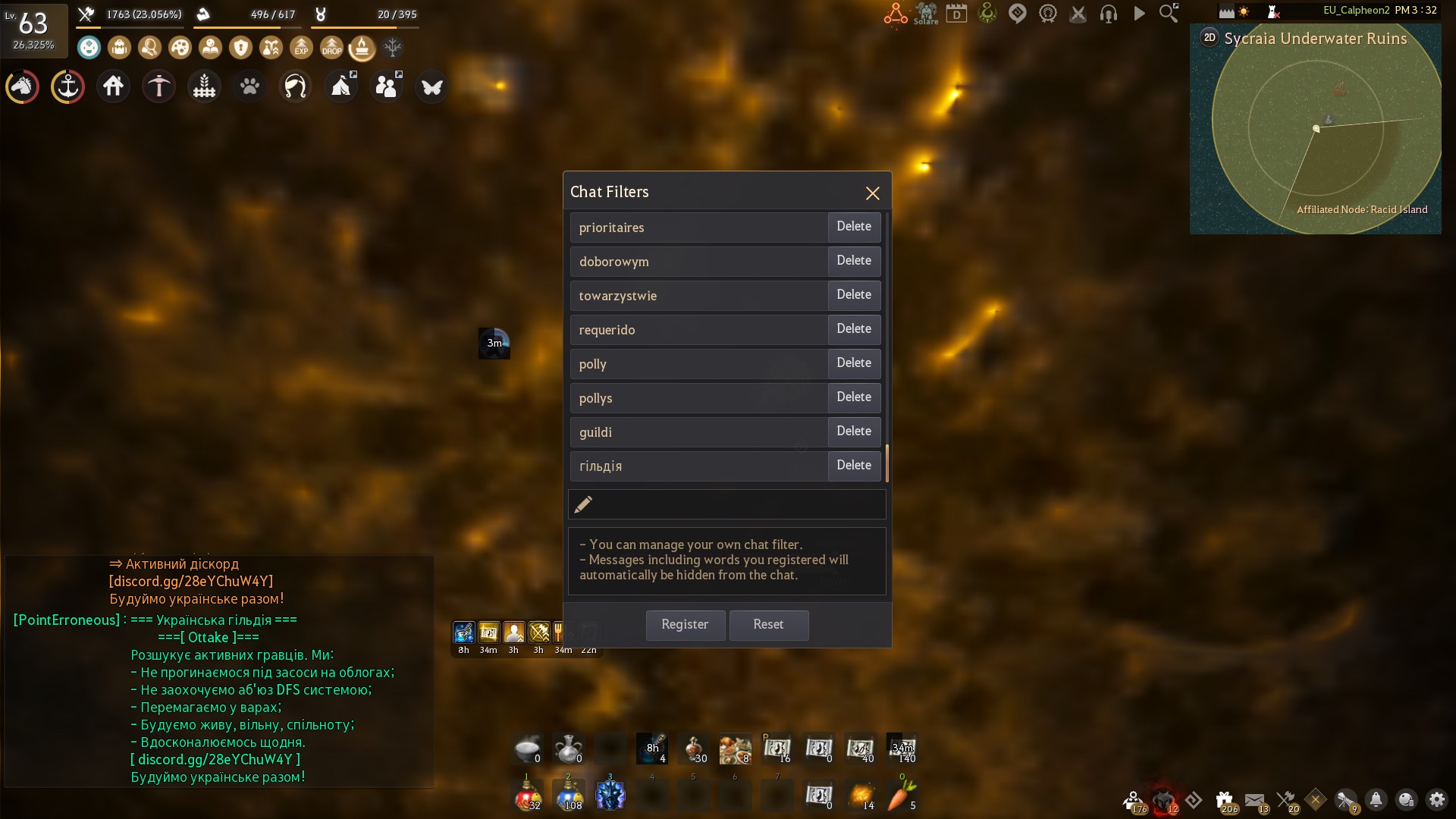The width and height of the screenshot is (1456, 819).
Task: Open the headset voice chat icon
Action: pyautogui.click(x=1109, y=14)
